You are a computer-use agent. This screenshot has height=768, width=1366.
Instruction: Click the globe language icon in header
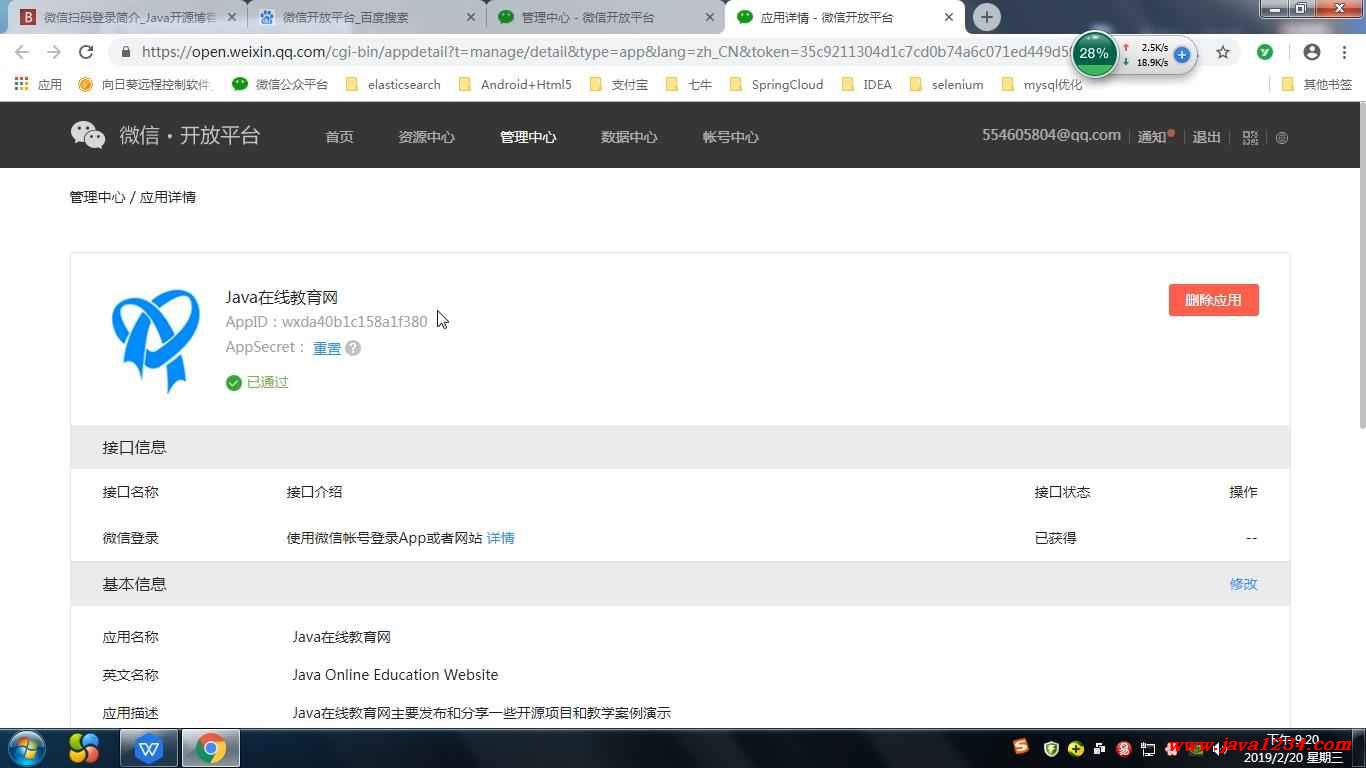pos(1282,138)
